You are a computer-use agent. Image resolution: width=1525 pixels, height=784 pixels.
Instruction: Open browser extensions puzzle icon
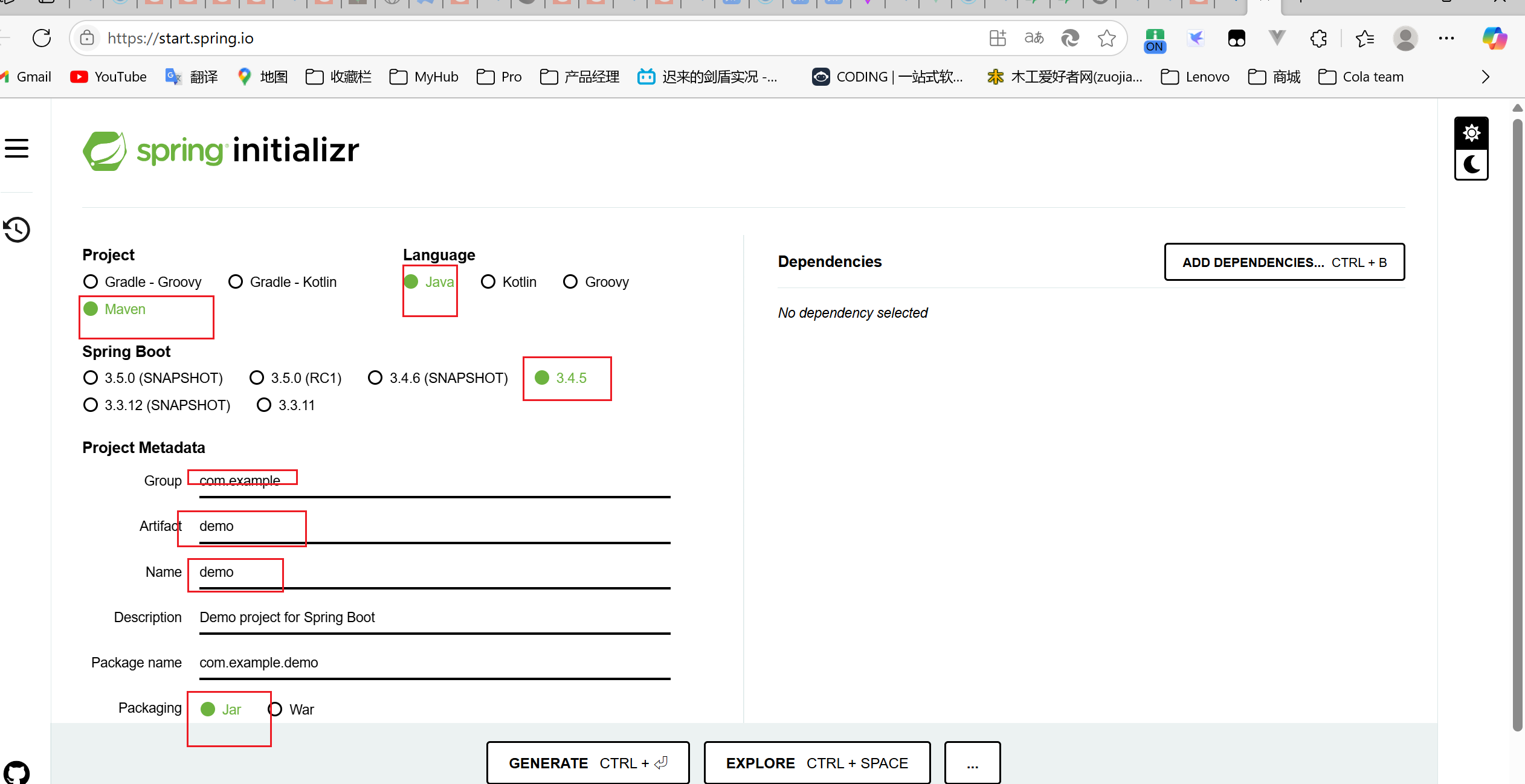tap(1318, 39)
